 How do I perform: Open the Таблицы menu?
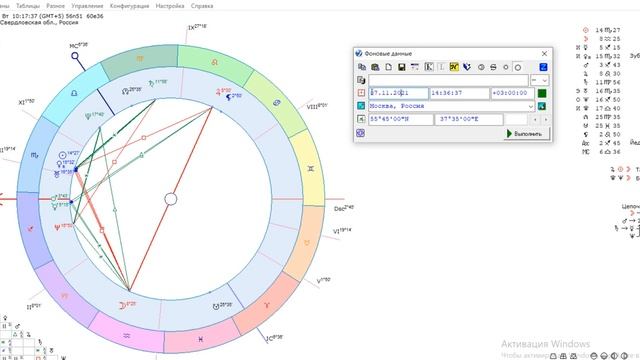click(28, 6)
